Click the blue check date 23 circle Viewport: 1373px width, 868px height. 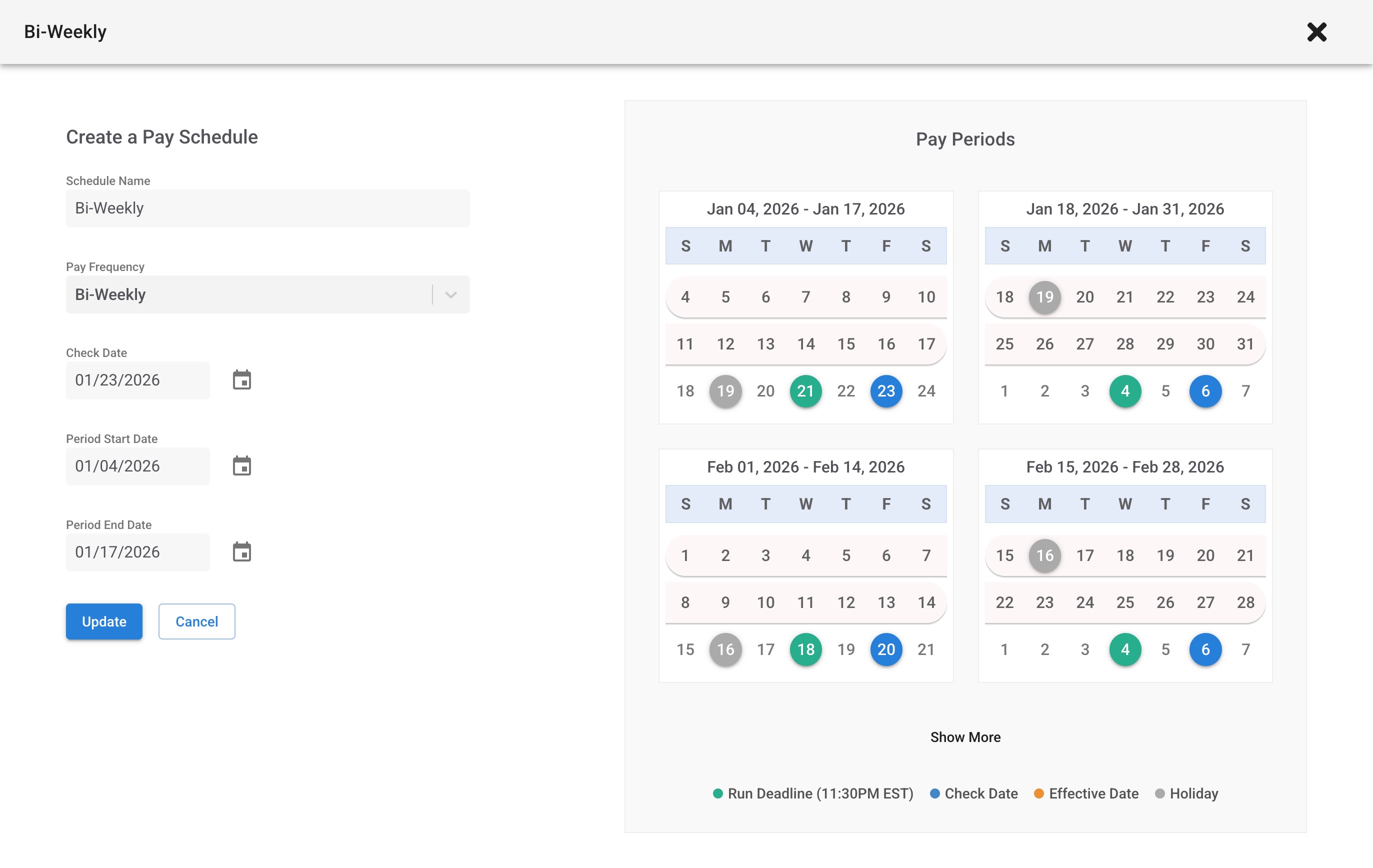[x=885, y=391]
